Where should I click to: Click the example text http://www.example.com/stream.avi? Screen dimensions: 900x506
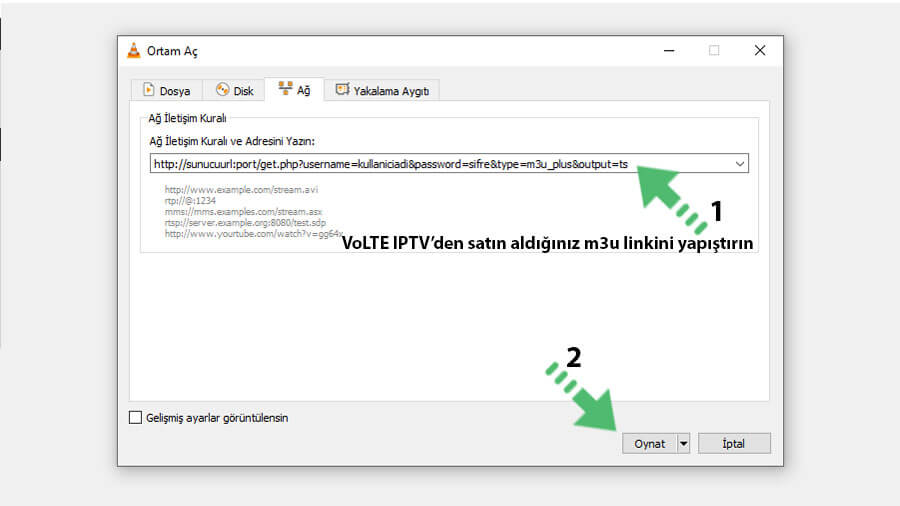pyautogui.click(x=241, y=189)
